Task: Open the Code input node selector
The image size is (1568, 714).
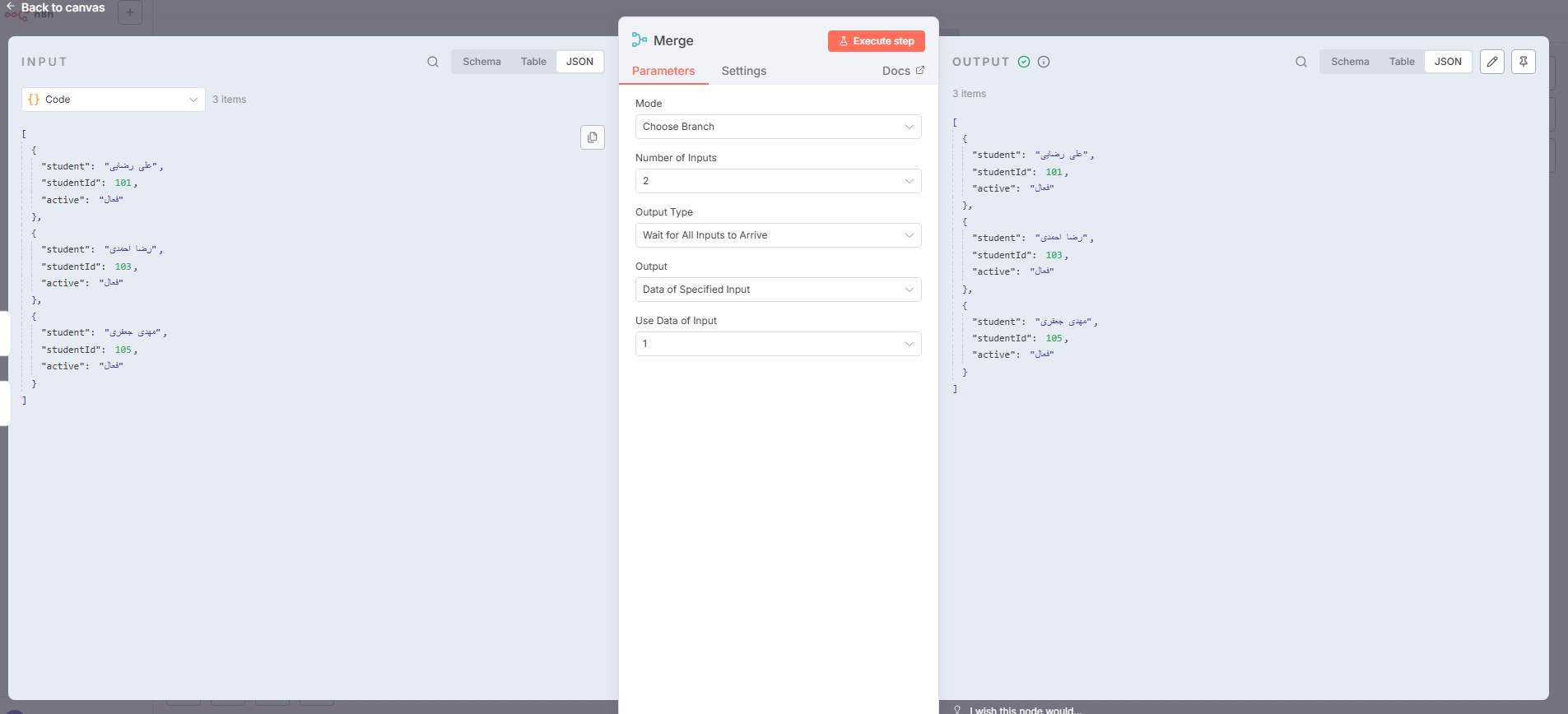Action: tap(113, 100)
